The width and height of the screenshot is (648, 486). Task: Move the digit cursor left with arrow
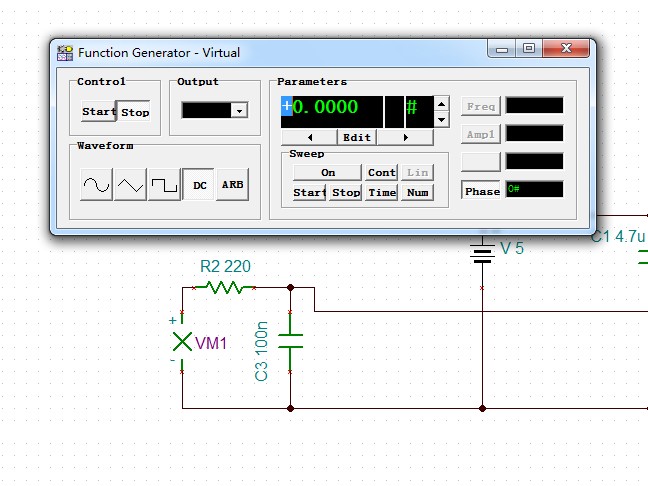click(310, 138)
